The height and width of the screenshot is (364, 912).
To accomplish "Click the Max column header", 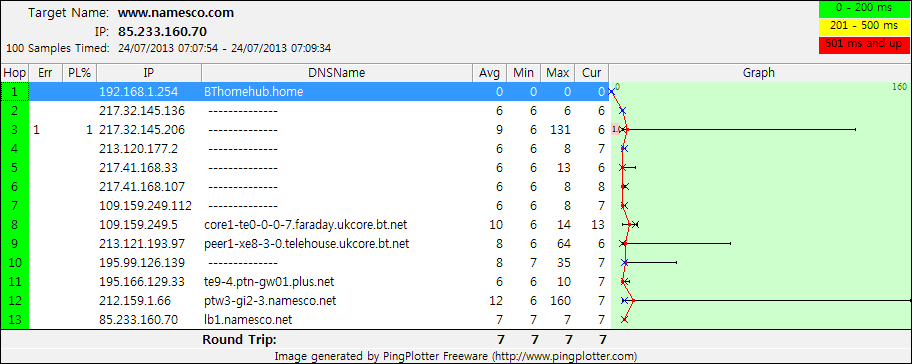I will [558, 73].
